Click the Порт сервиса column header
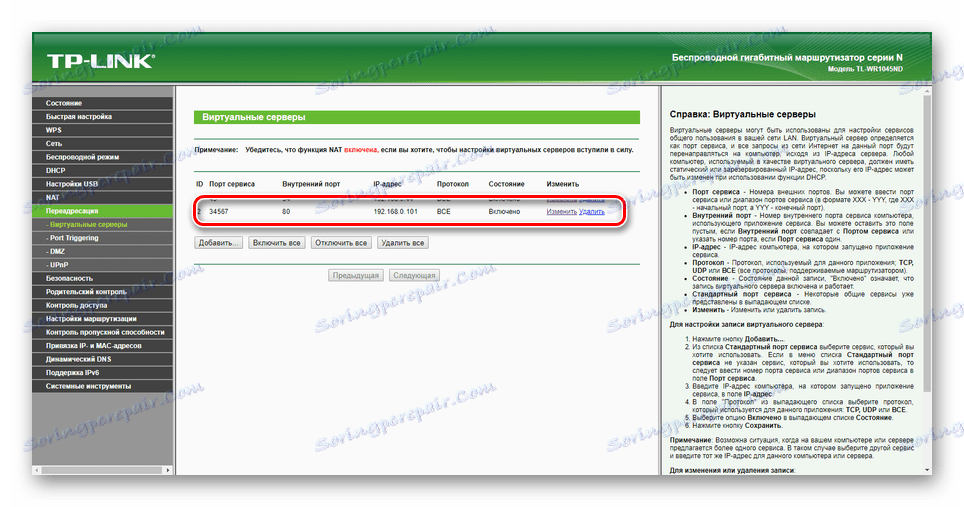Screen dimensions: 964x507 232,184
